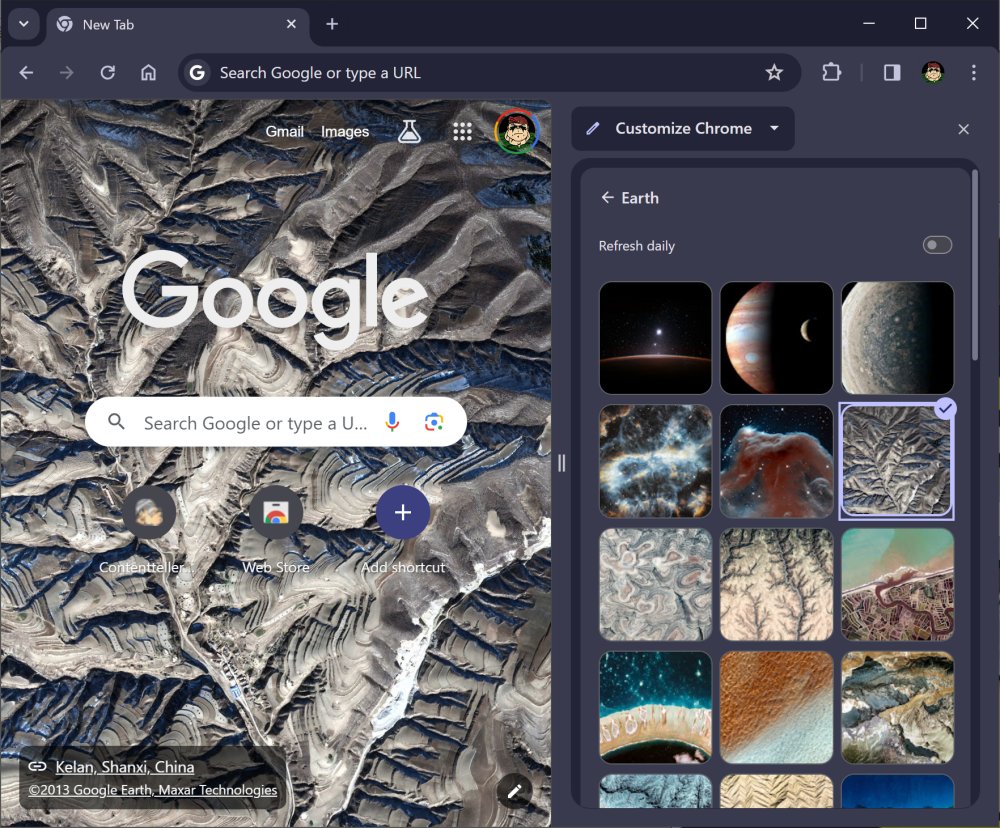The image size is (1000, 828).
Task: Close the New Tab tab
Action: [x=291, y=24]
